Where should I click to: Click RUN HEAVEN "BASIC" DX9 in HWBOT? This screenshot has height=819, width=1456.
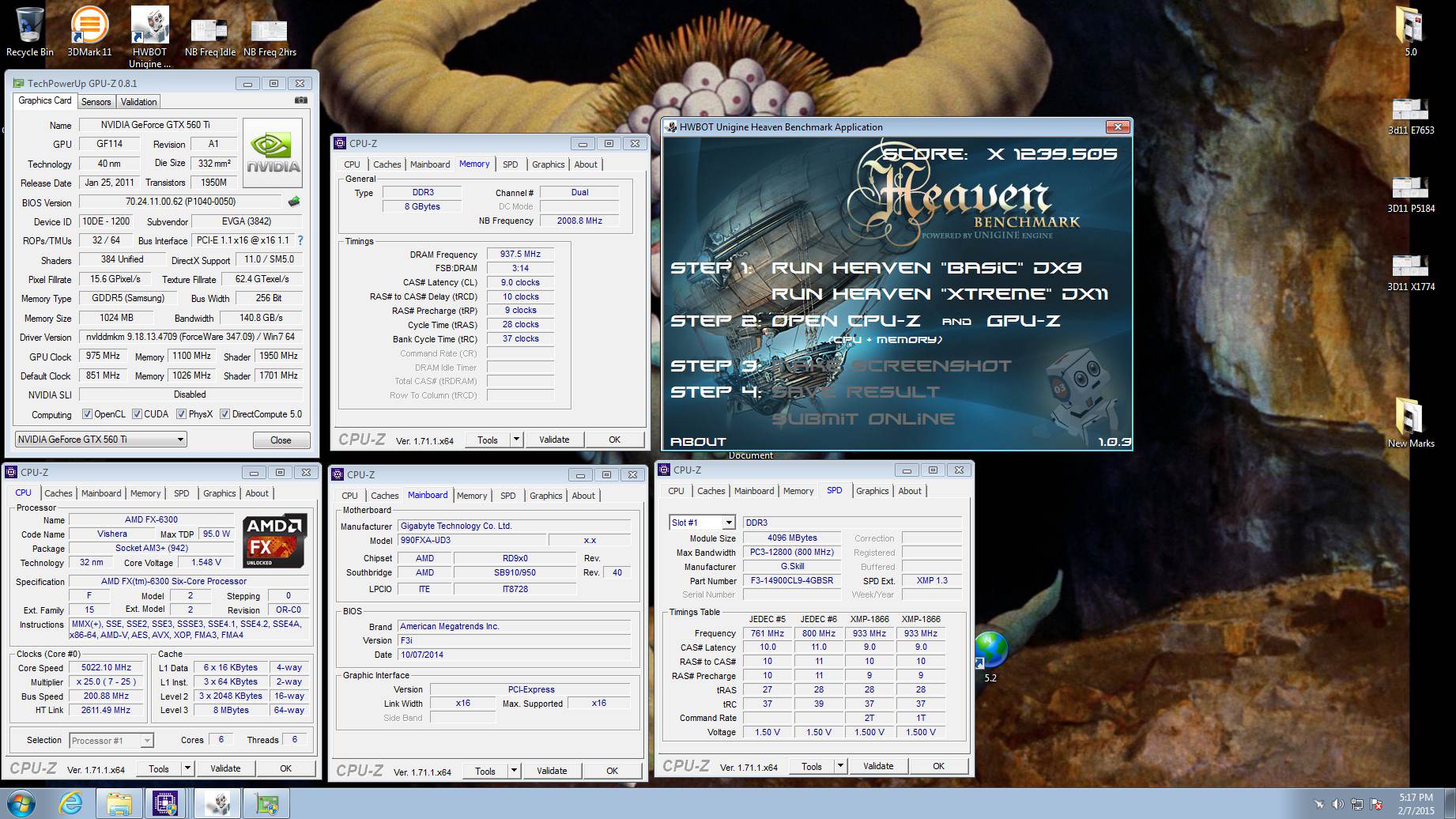(x=926, y=268)
